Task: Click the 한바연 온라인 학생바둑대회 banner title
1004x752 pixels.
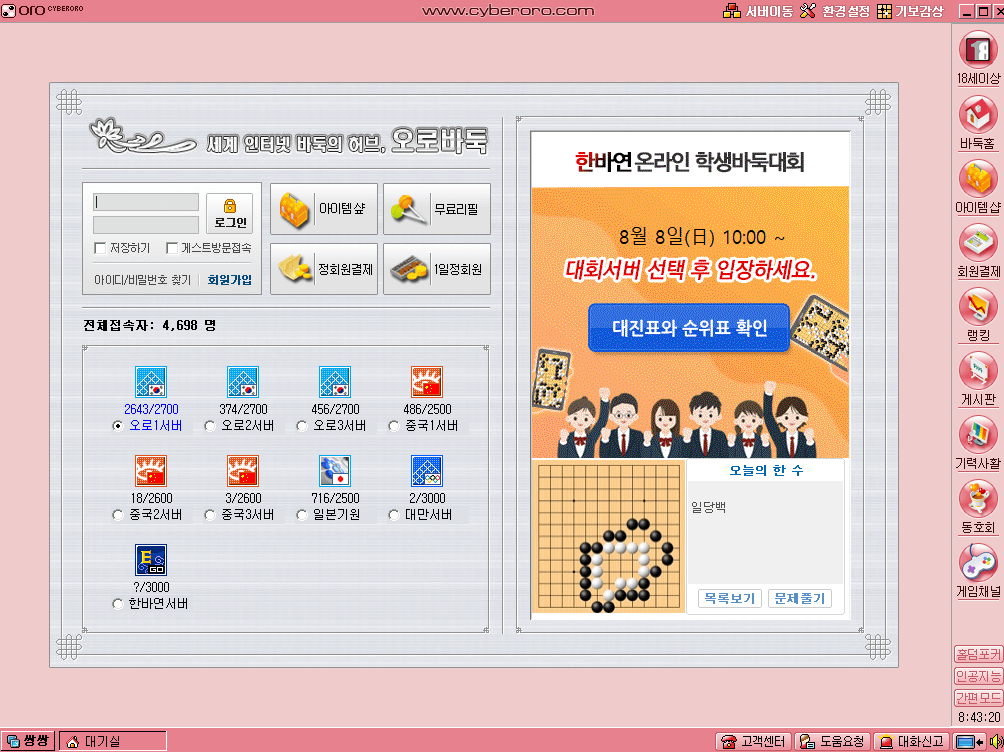Action: click(x=689, y=161)
